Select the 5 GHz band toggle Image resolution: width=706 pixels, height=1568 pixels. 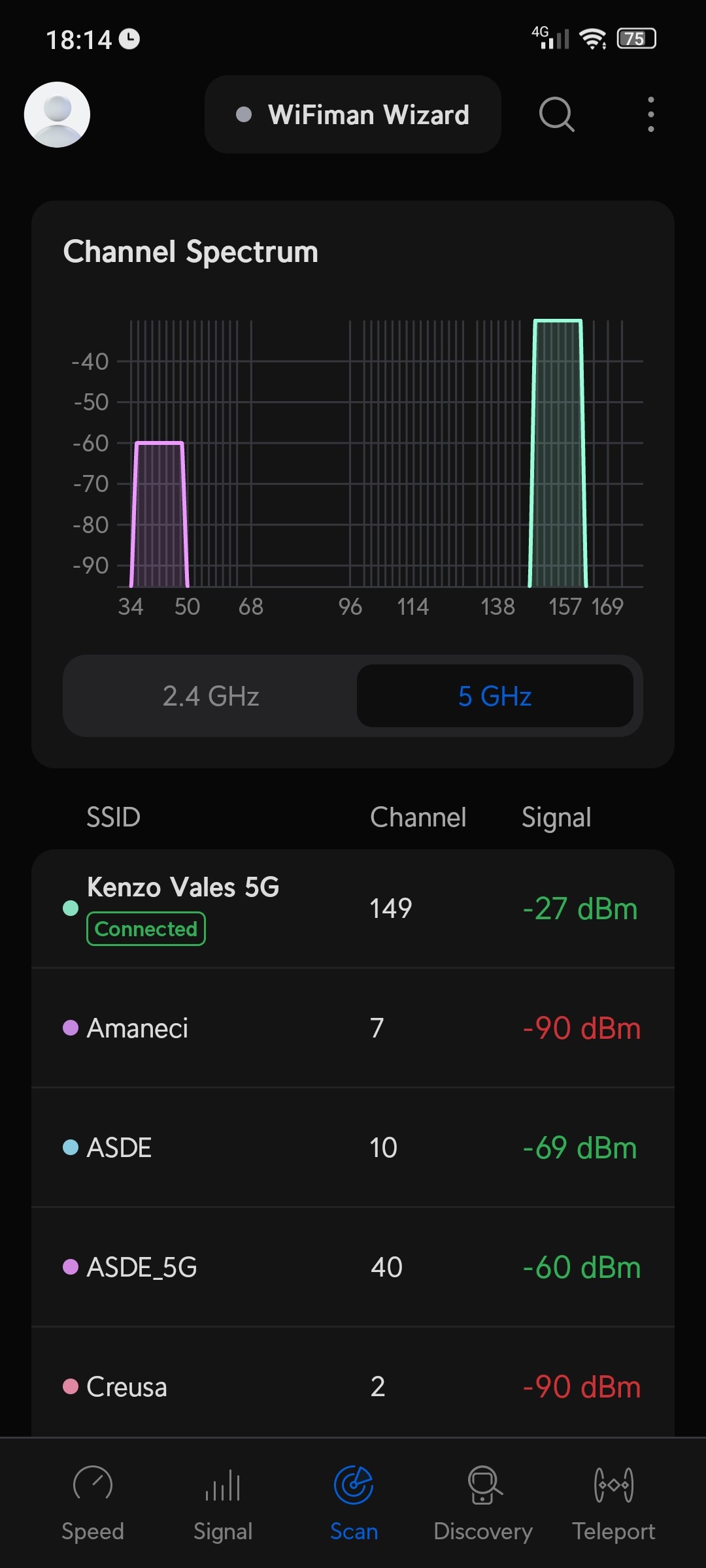coord(495,696)
